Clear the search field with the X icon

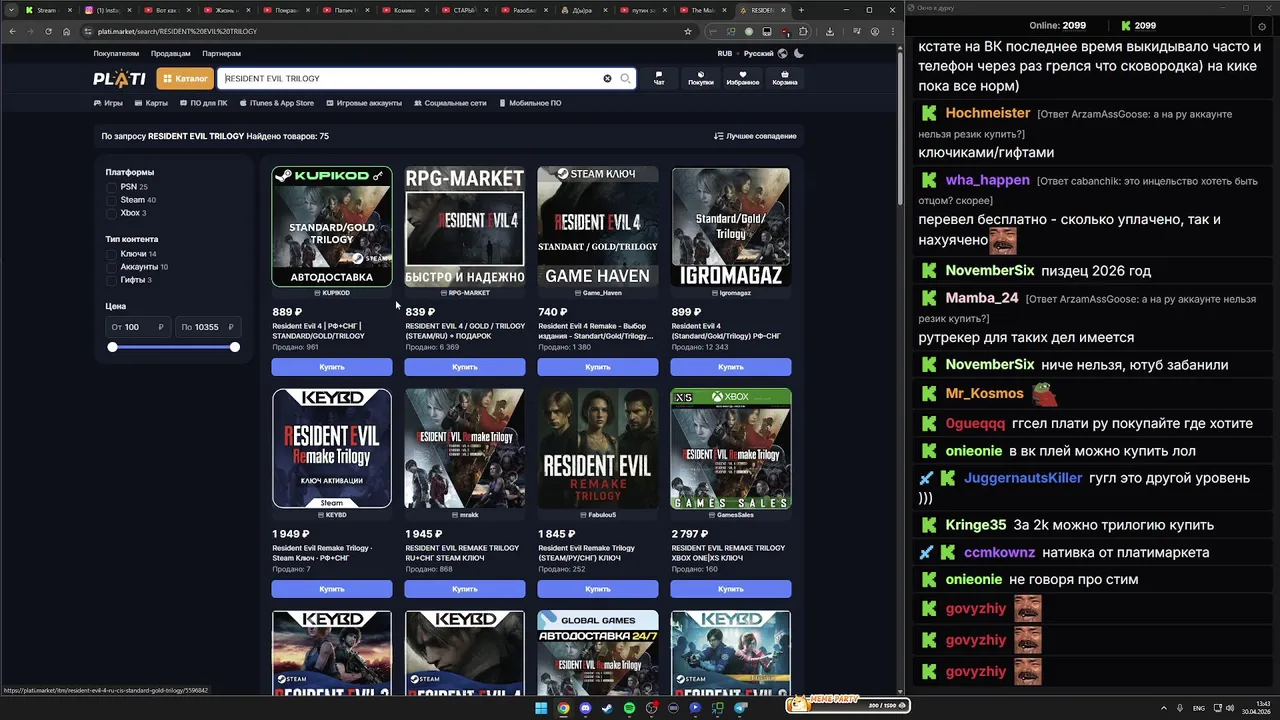(x=607, y=78)
